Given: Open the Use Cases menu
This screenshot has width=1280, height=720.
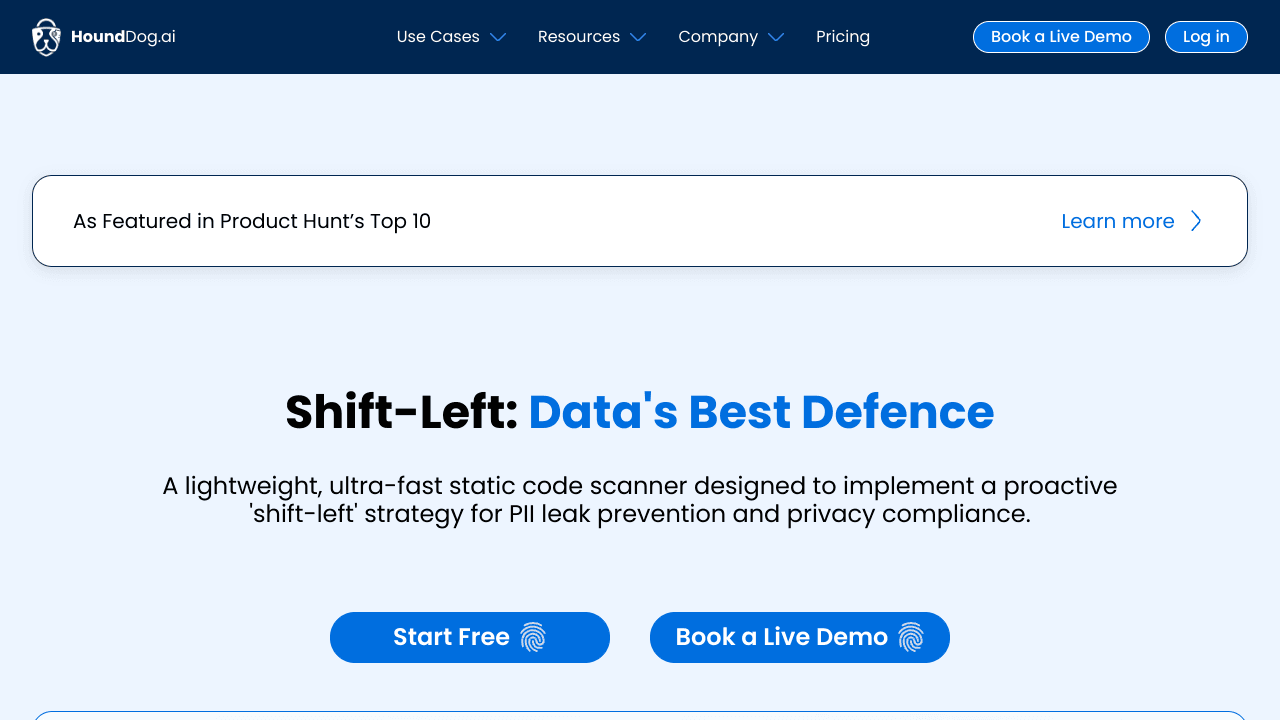Looking at the screenshot, I should tap(438, 37).
